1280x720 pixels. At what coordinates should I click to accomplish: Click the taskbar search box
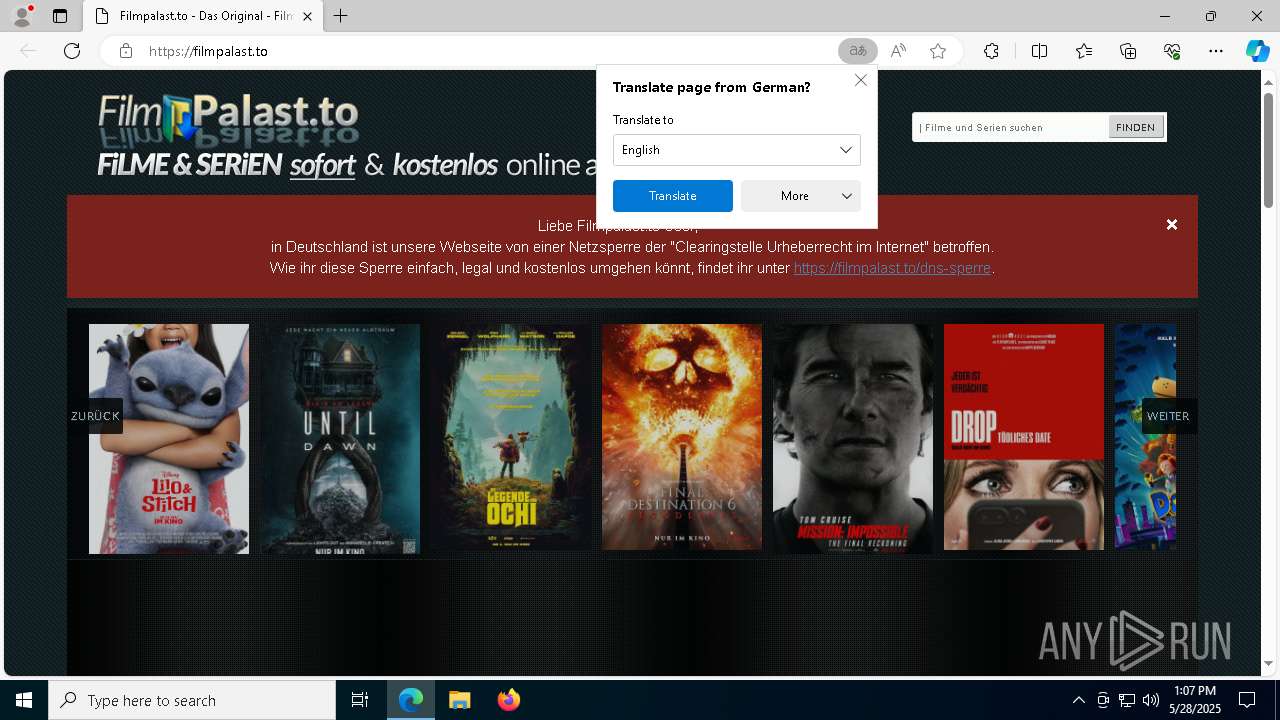192,700
